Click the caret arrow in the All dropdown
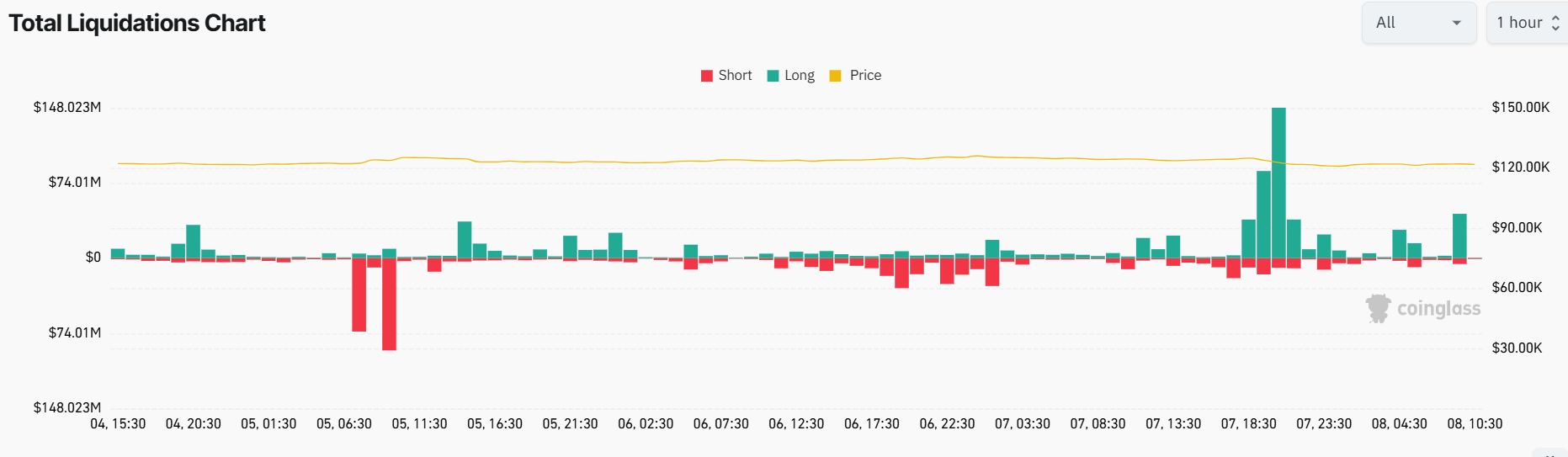The image size is (1568, 457). pyautogui.click(x=1457, y=23)
